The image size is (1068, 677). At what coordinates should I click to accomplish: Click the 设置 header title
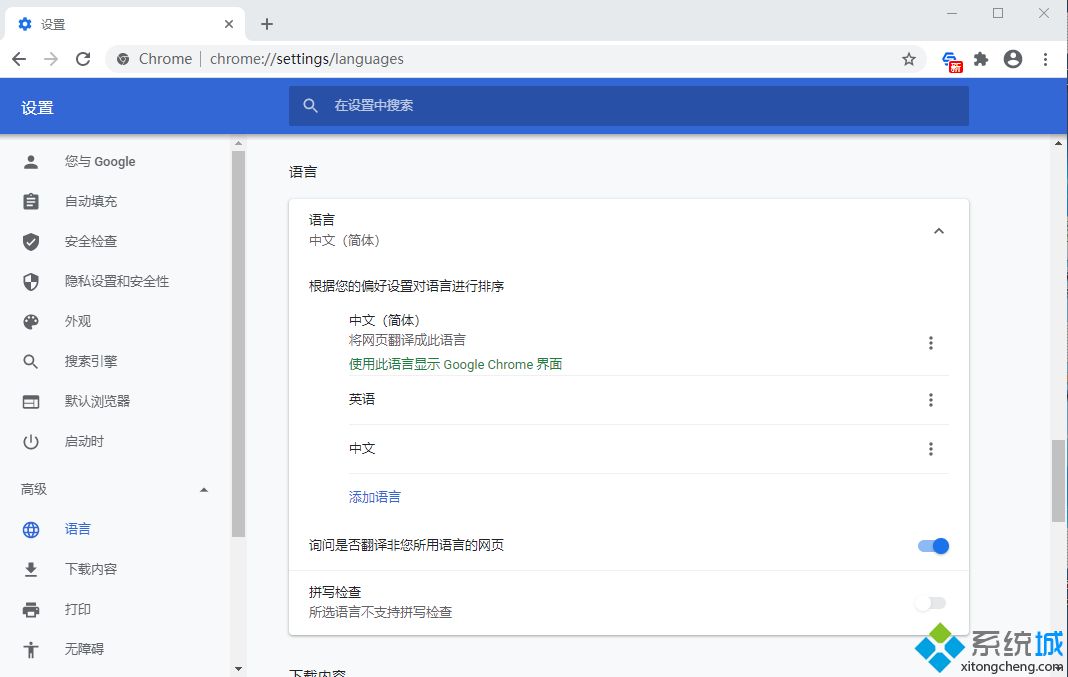(37, 108)
